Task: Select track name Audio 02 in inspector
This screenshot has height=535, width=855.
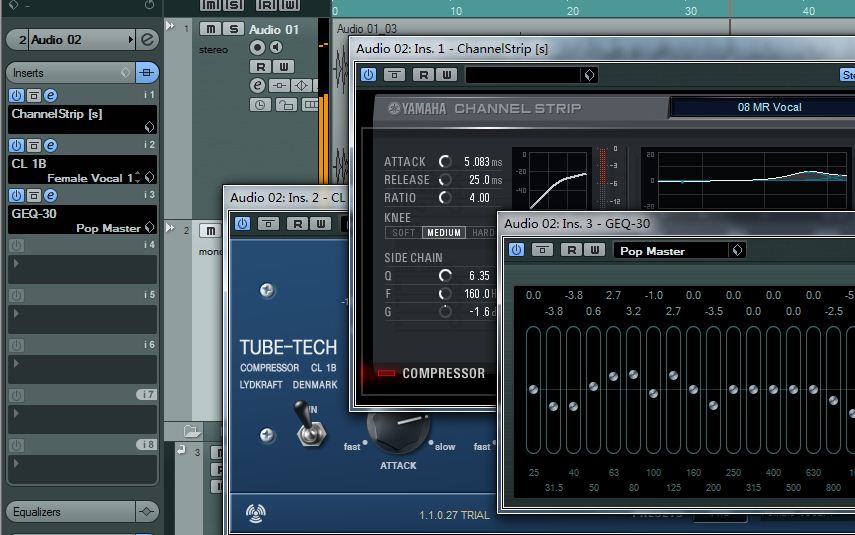Action: pos(78,40)
